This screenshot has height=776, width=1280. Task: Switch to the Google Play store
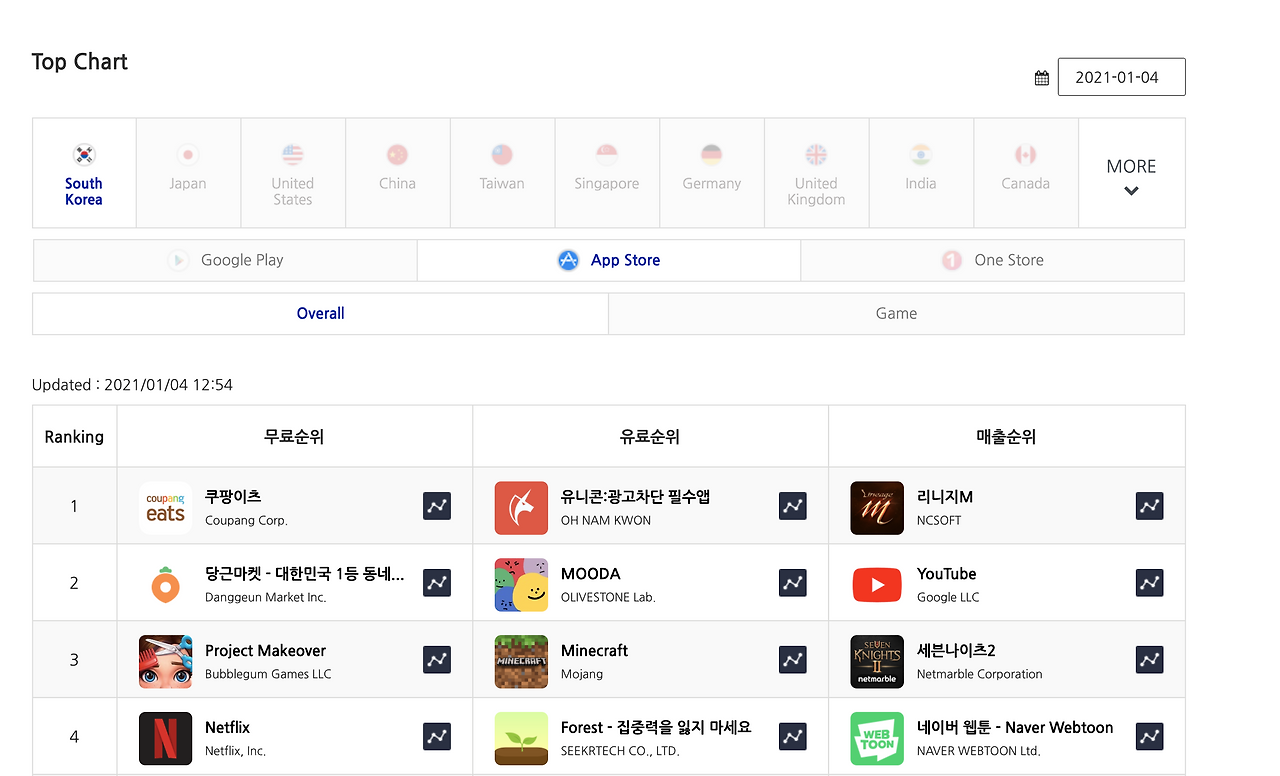coord(224,259)
